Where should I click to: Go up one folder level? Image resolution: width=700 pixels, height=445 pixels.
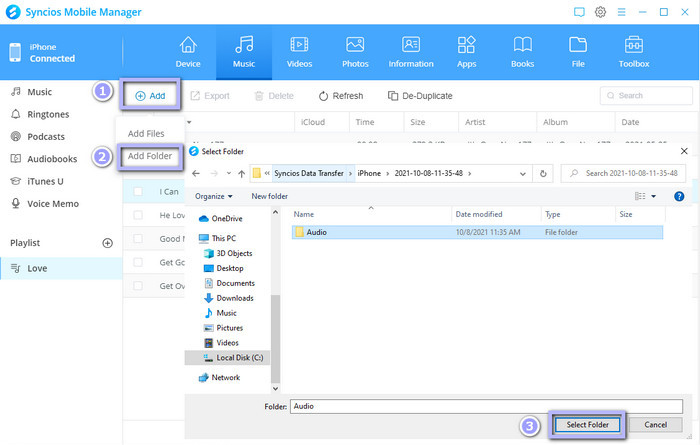242,174
